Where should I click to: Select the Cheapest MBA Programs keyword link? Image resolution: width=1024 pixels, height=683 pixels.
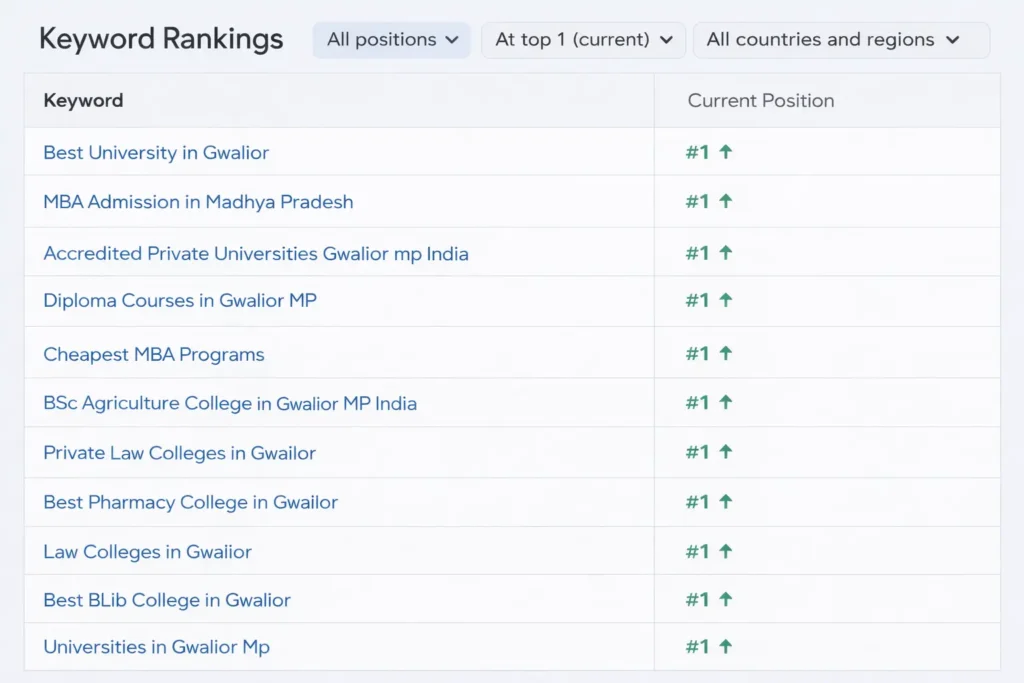tap(153, 353)
